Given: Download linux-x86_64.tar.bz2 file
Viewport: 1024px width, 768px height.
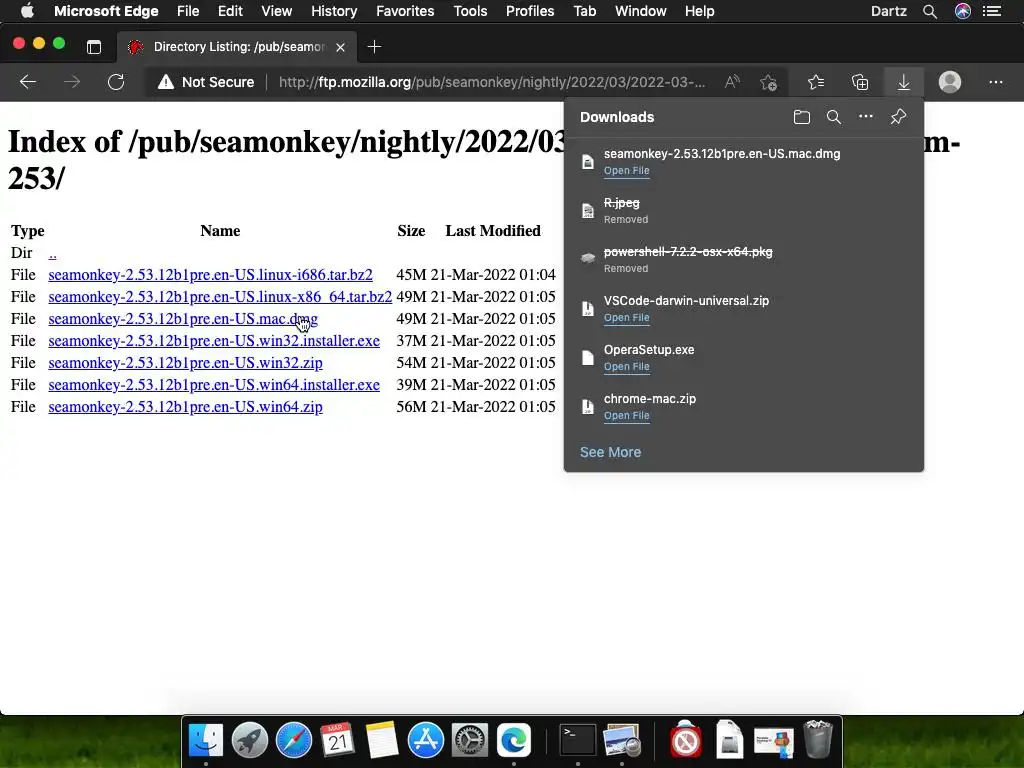Looking at the screenshot, I should [220, 297].
